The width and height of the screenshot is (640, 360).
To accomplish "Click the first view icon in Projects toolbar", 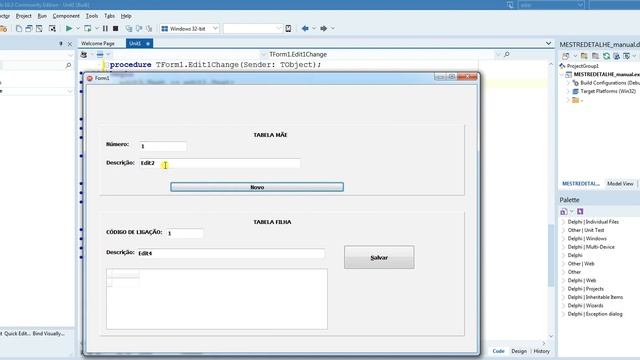I will point(566,56).
